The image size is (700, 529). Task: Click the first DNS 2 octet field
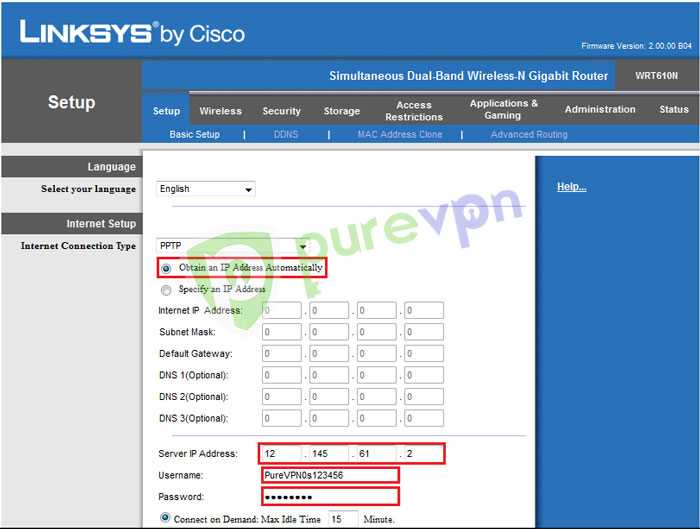282,396
